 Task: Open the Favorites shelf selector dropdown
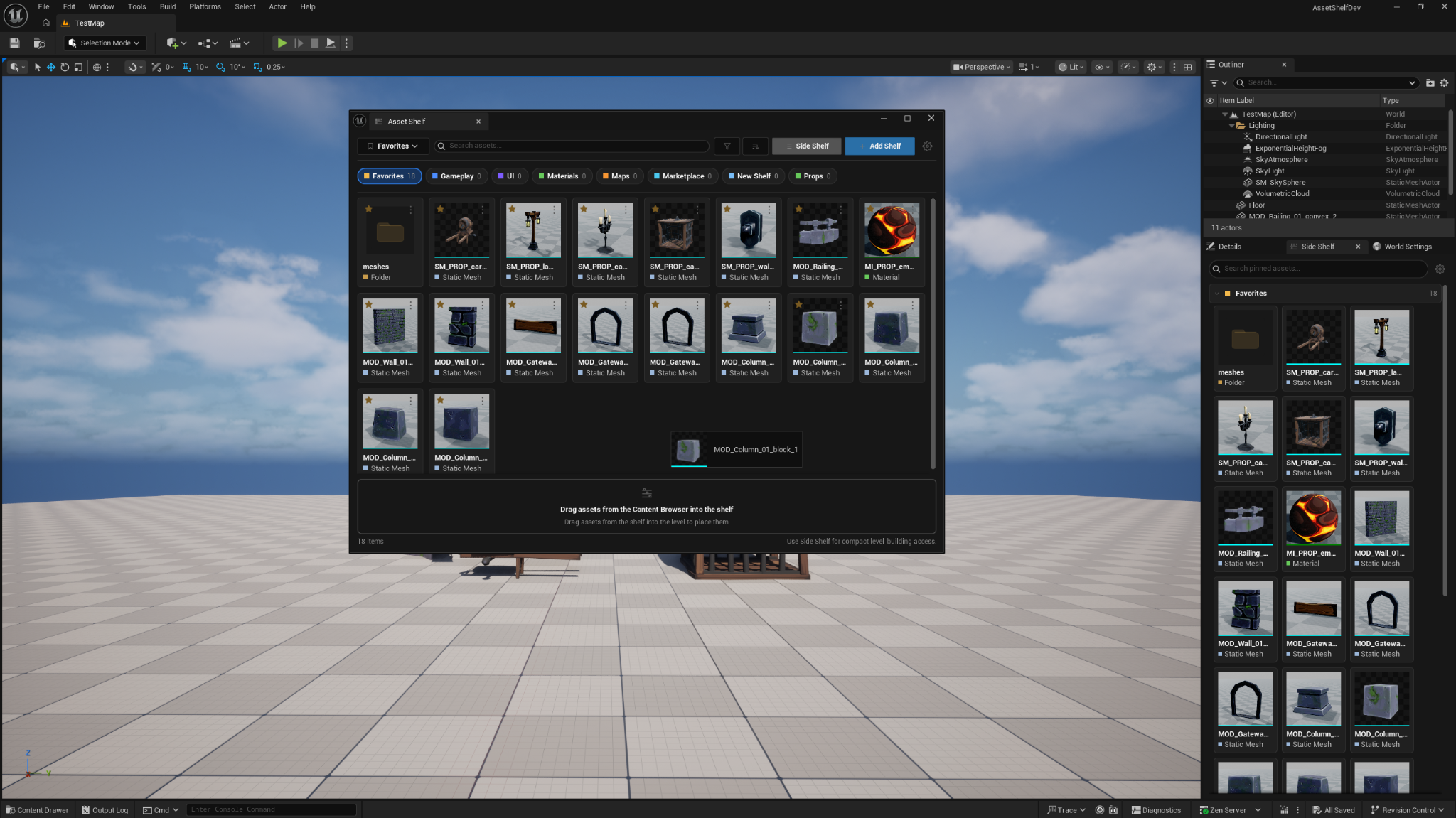(x=392, y=146)
